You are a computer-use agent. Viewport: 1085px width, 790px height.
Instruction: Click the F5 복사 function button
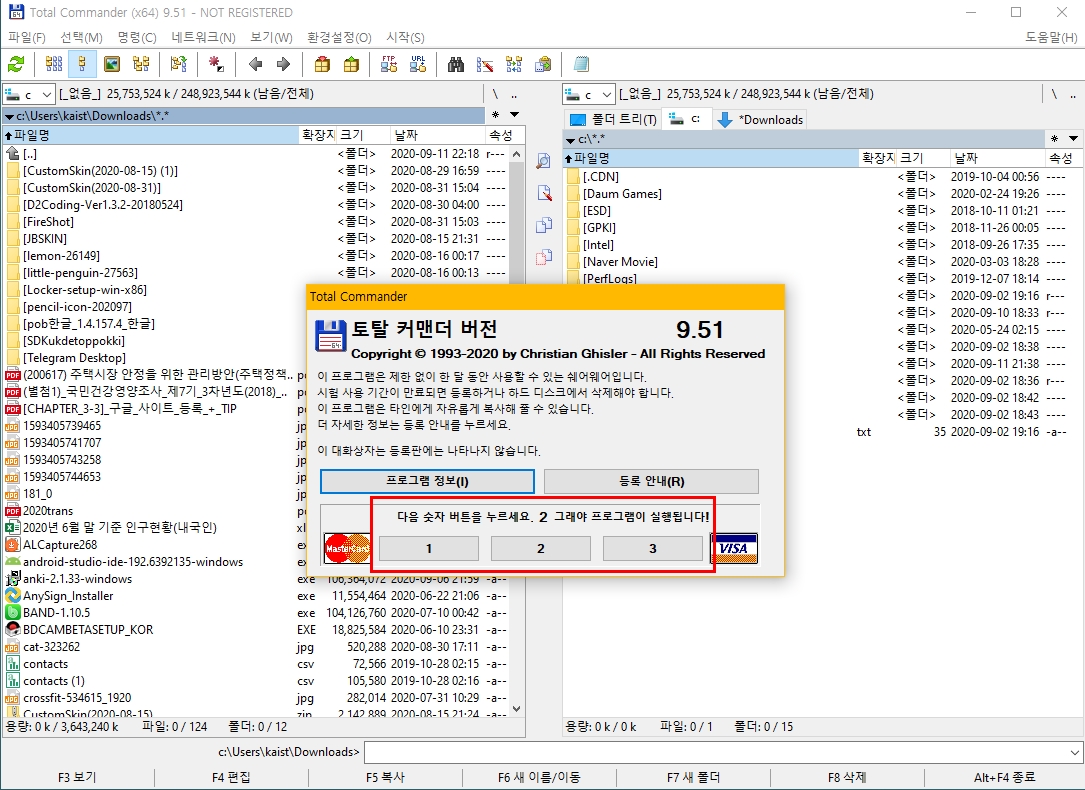[x=385, y=778]
